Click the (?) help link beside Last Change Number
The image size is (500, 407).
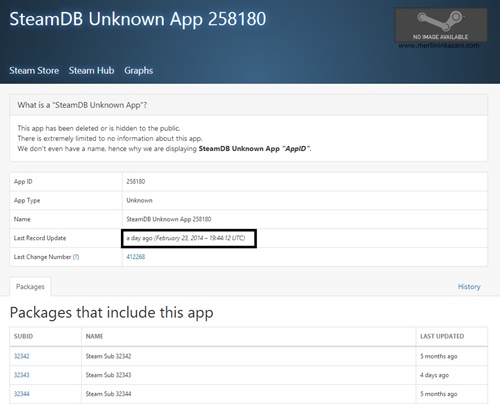[x=76, y=257]
